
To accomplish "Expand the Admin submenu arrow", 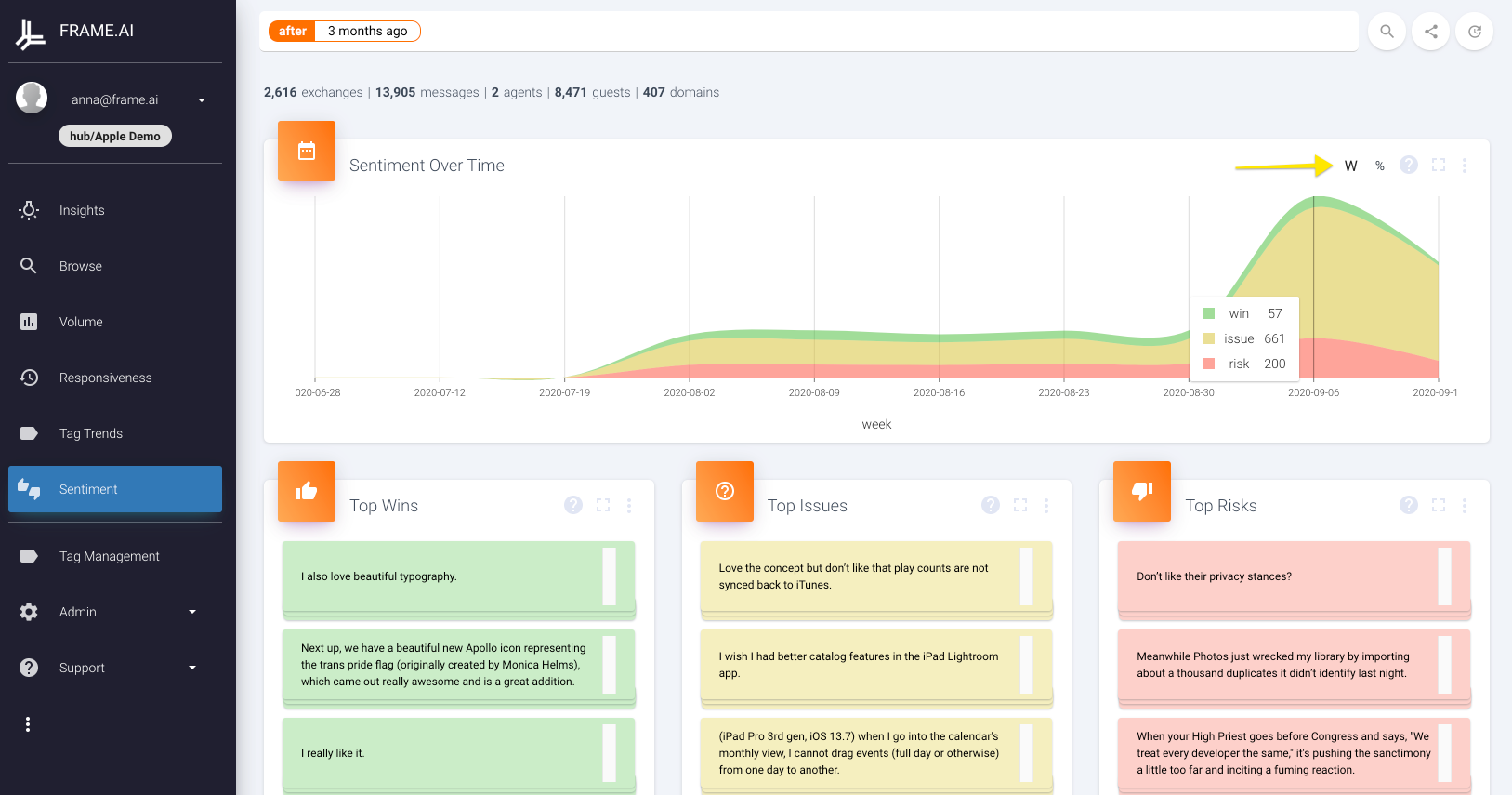I will 192,612.
